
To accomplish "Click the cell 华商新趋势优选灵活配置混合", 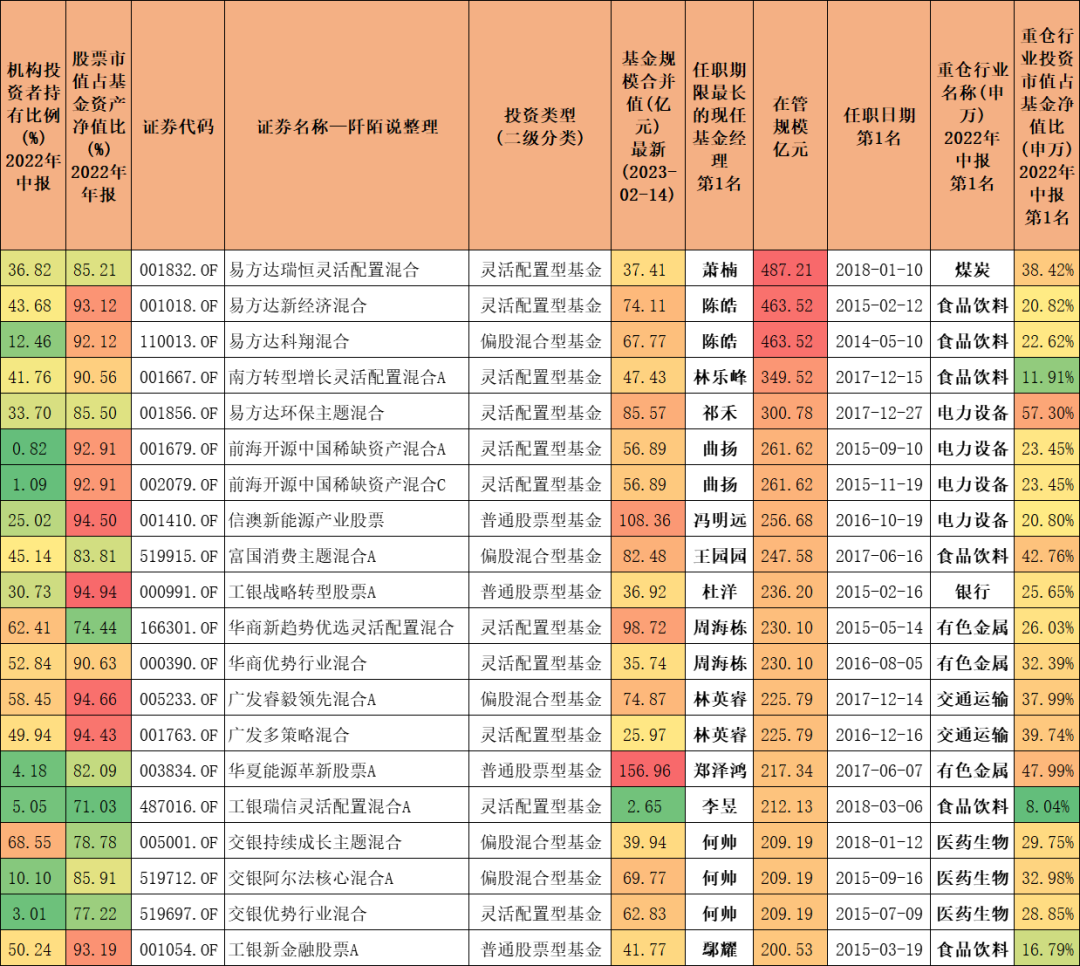I will pos(346,628).
